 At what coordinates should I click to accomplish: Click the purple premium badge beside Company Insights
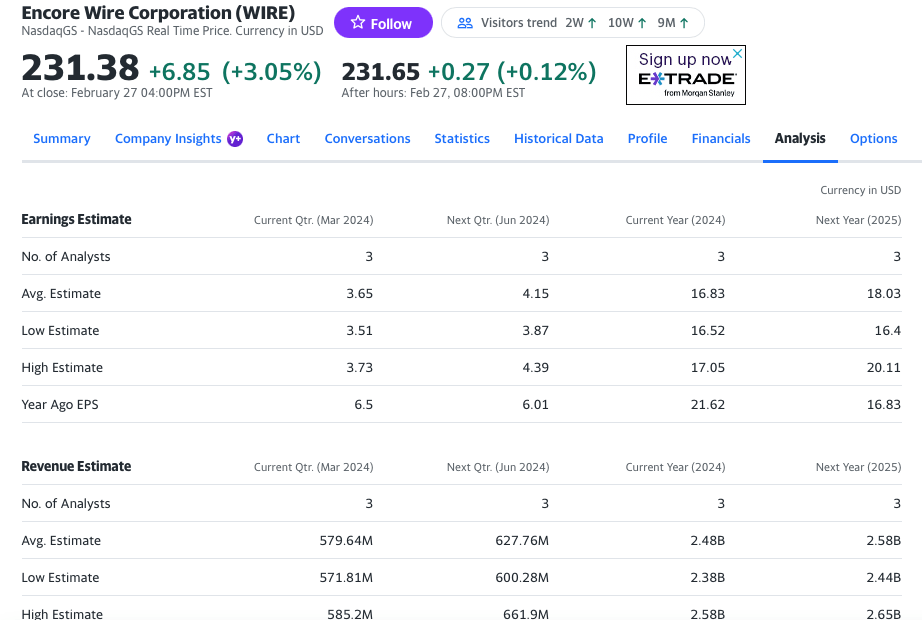235,139
